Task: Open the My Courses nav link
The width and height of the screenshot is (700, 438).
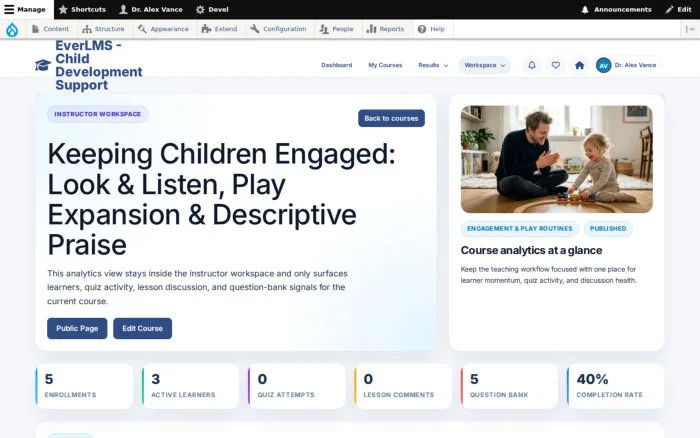Action: [385, 65]
